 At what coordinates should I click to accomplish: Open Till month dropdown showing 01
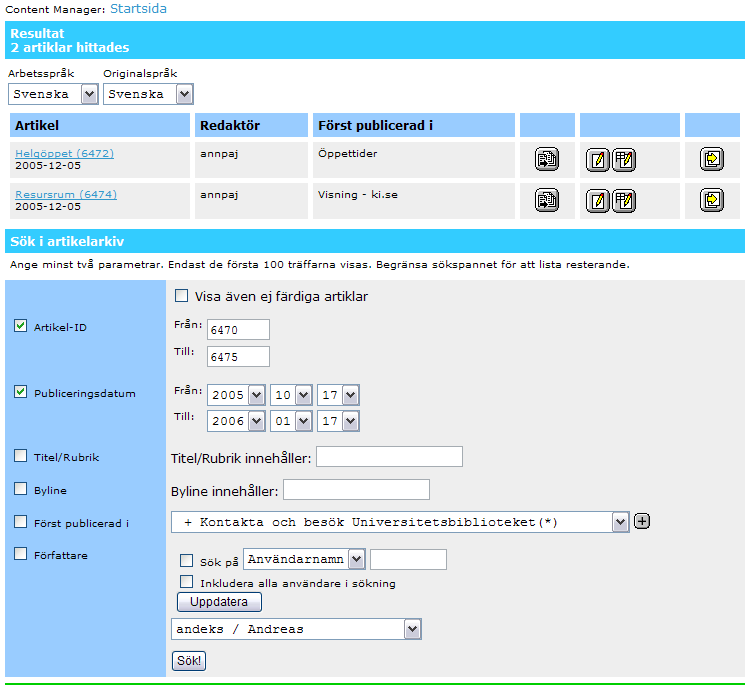pyautogui.click(x=291, y=421)
